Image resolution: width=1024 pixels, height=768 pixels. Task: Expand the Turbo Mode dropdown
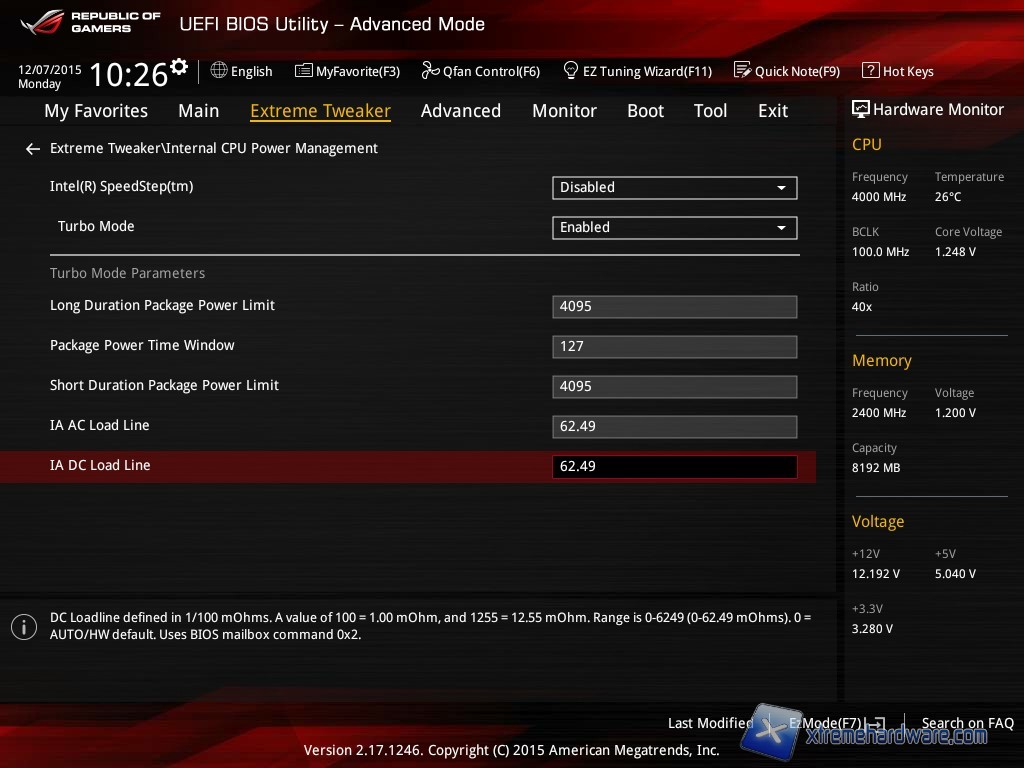[x=674, y=227]
